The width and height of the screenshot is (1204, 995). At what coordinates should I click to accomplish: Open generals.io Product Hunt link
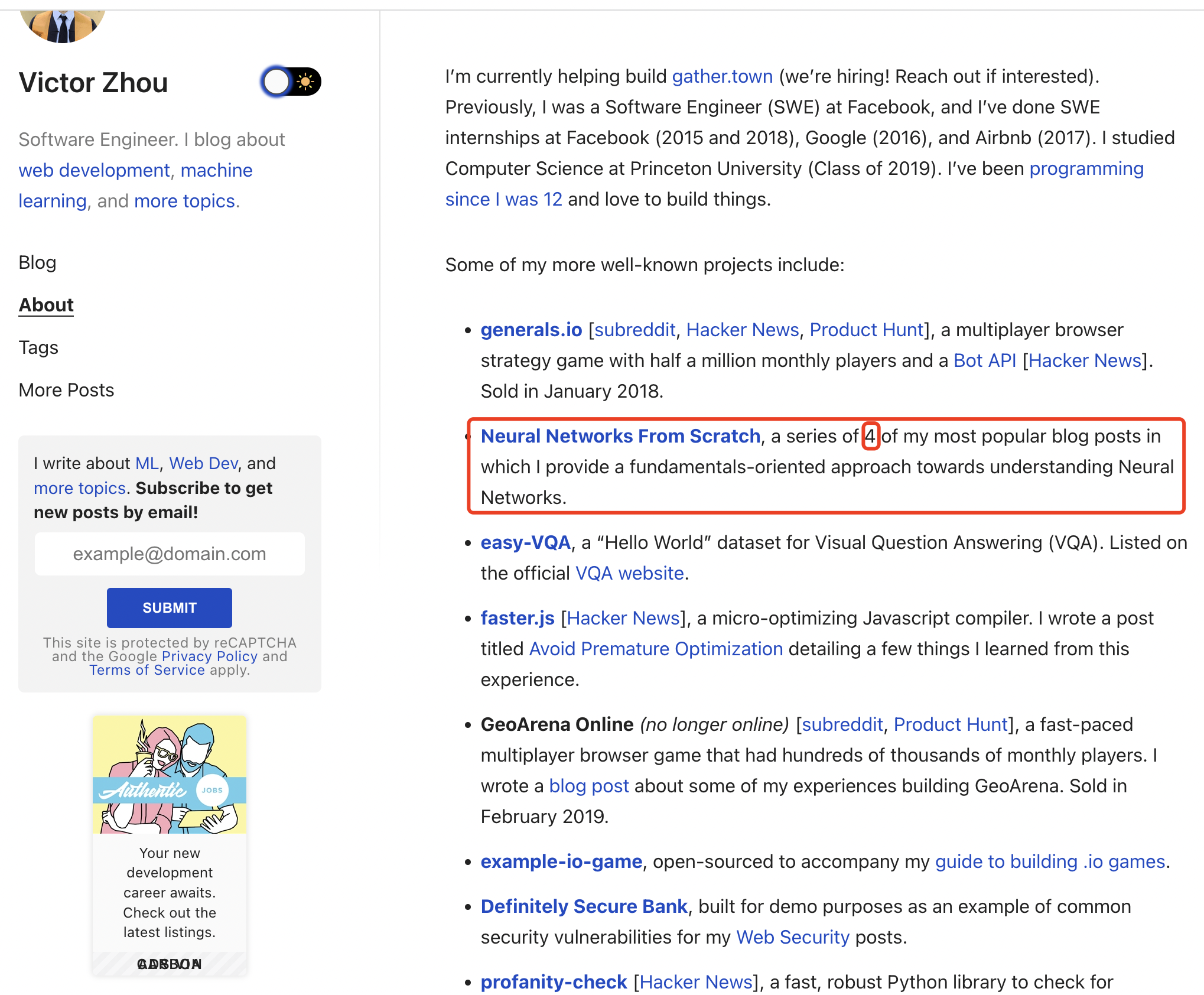point(867,330)
